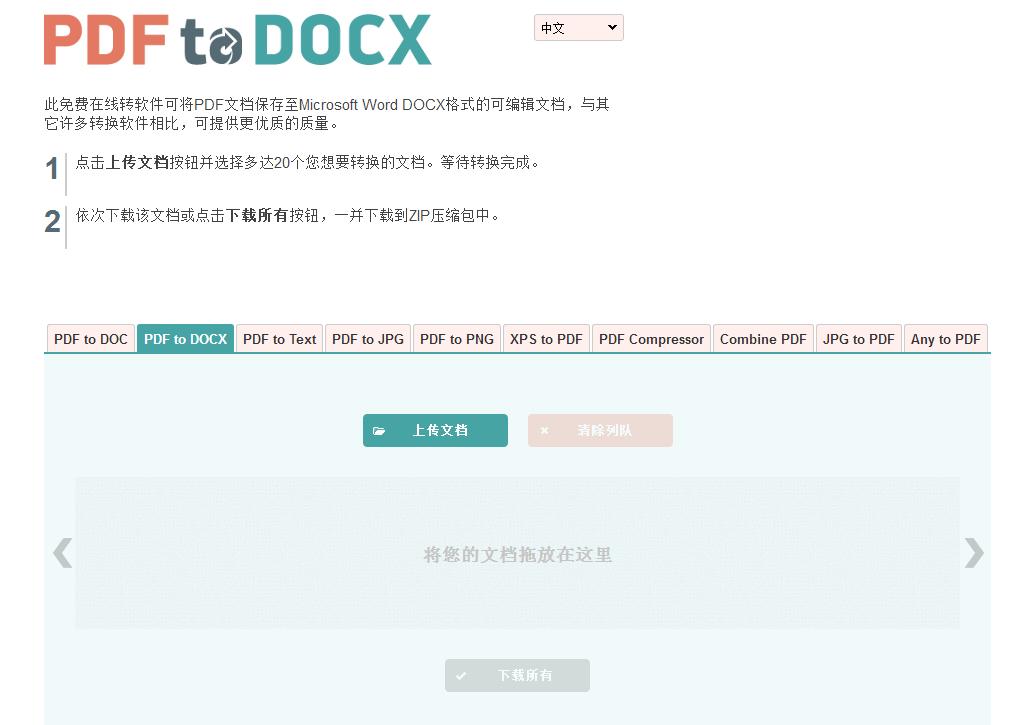This screenshot has width=1032, height=725.
Task: Switch to the PDF to PNG tab
Action: pos(456,339)
